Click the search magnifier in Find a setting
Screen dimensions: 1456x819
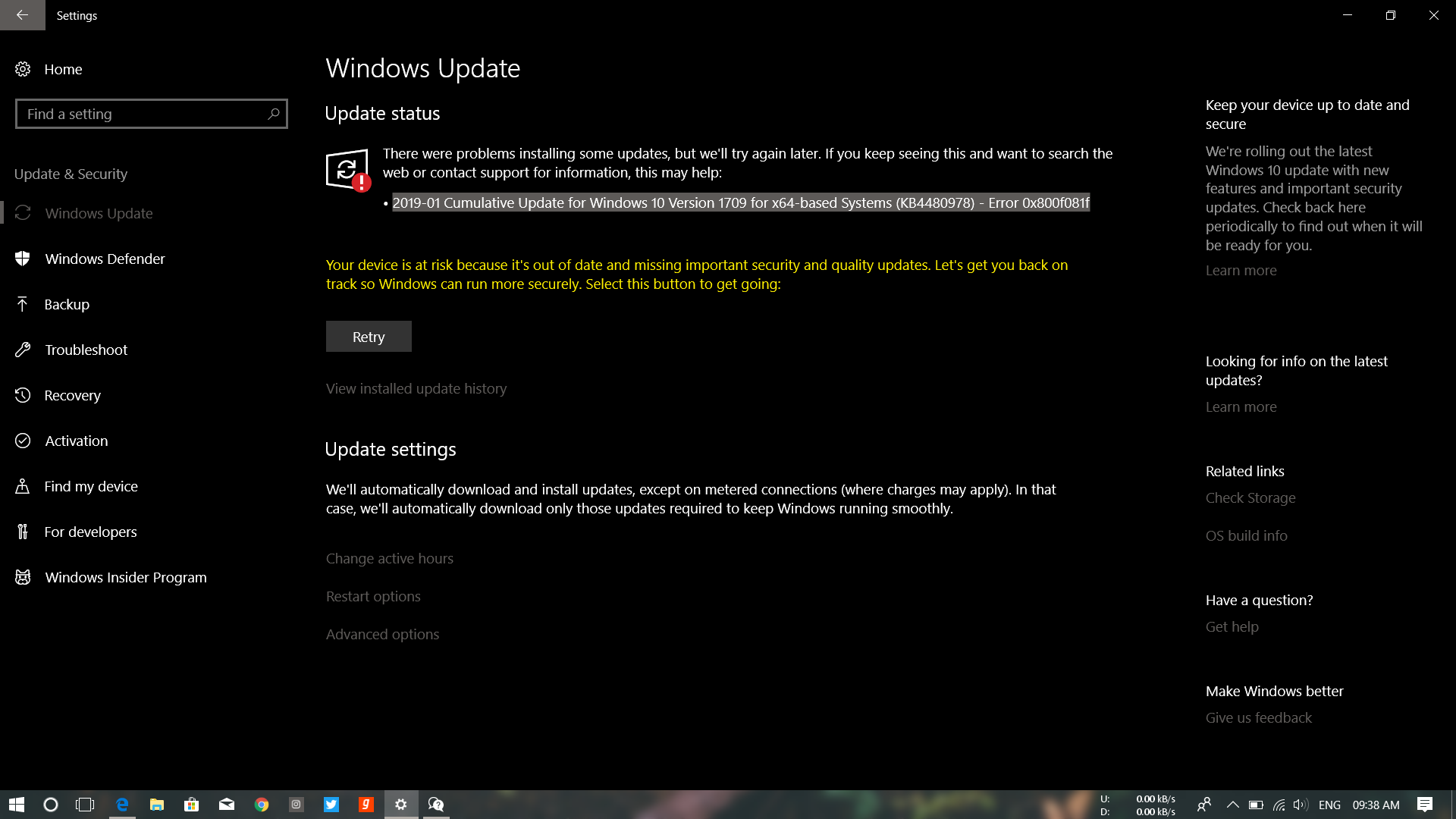273,114
